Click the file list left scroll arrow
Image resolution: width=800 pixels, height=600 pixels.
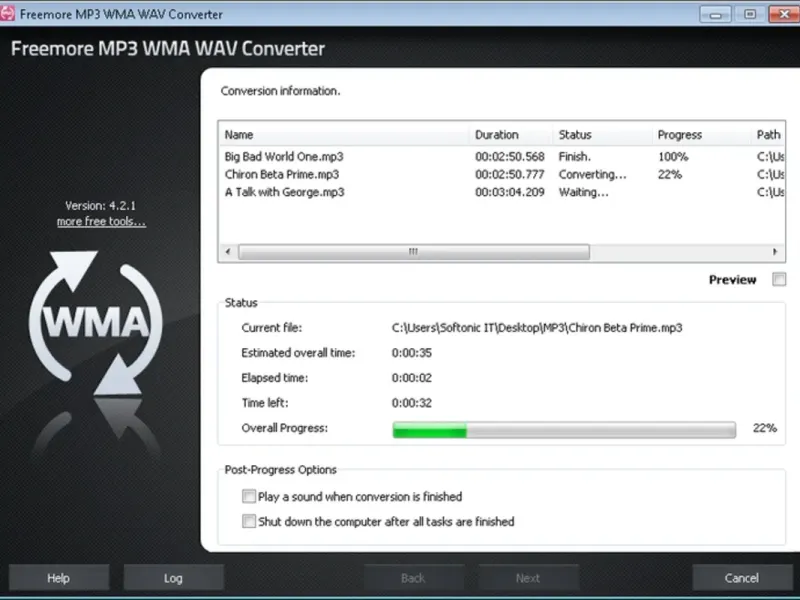point(228,252)
